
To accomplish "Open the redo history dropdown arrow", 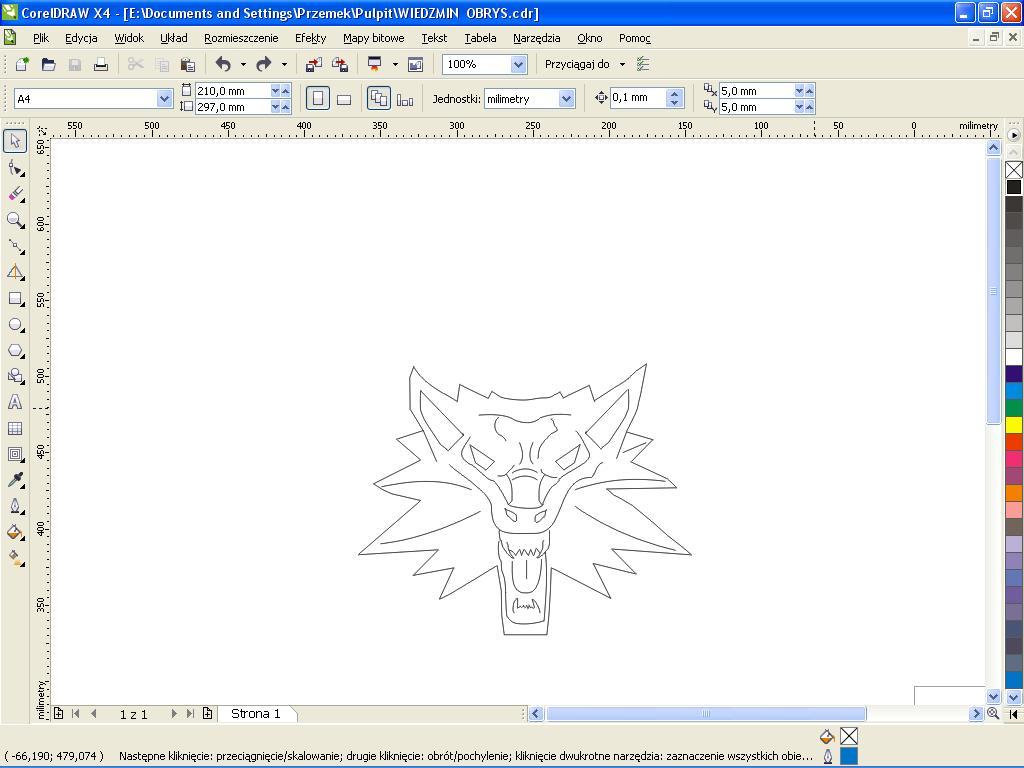I will click(284, 64).
